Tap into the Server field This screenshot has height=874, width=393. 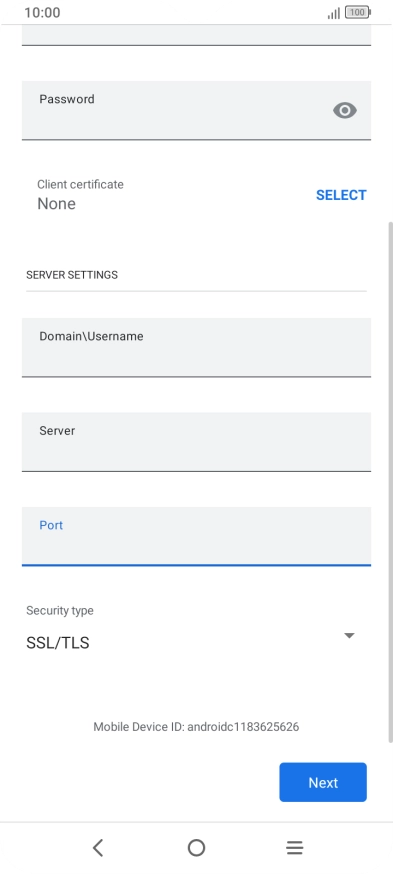click(x=196, y=442)
